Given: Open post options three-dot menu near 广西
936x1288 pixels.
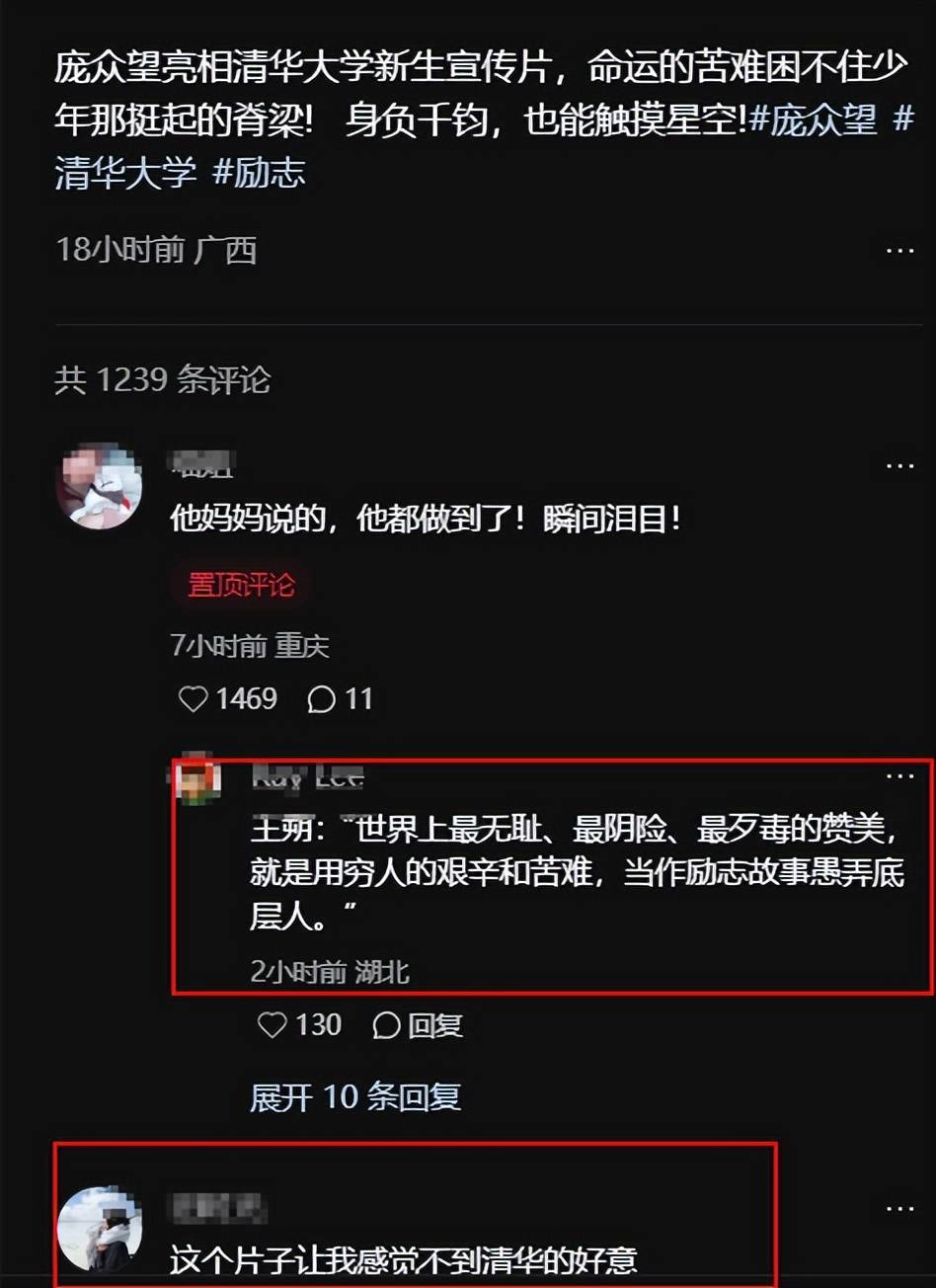Looking at the screenshot, I should (x=899, y=251).
